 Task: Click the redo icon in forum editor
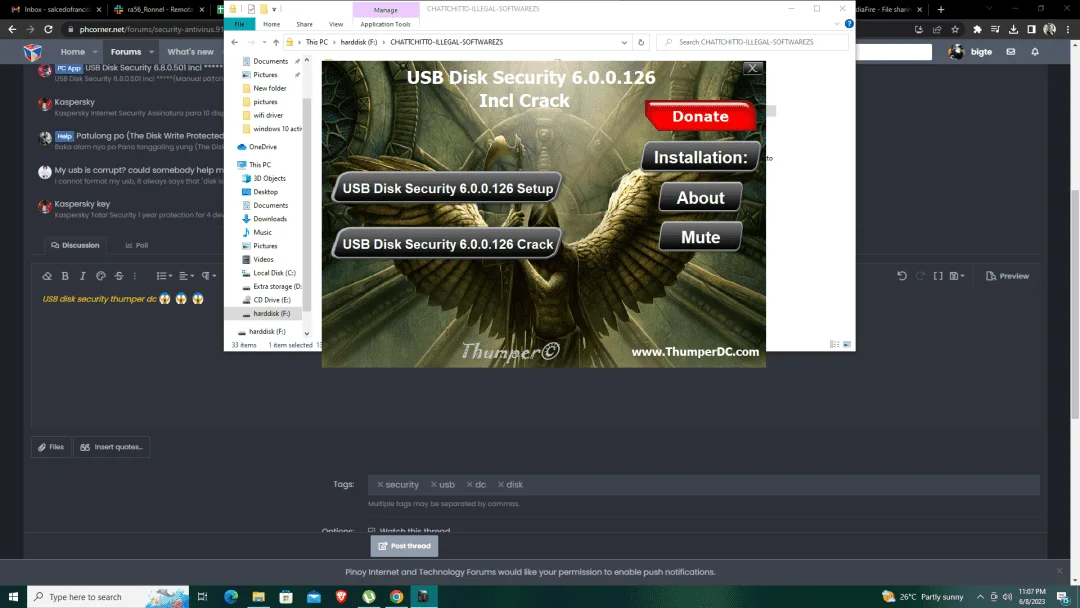coord(920,276)
